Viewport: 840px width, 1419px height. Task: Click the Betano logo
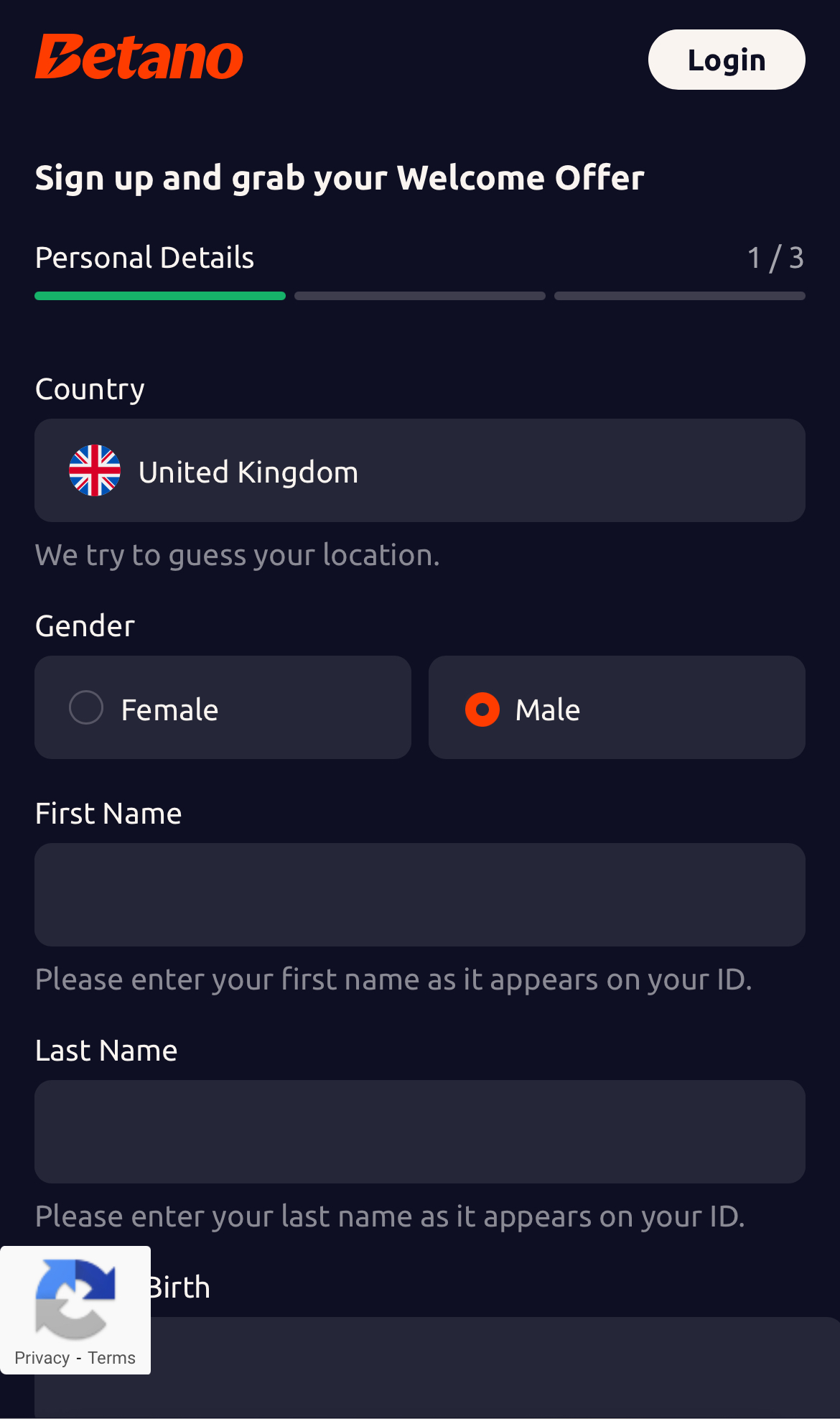[x=139, y=57]
